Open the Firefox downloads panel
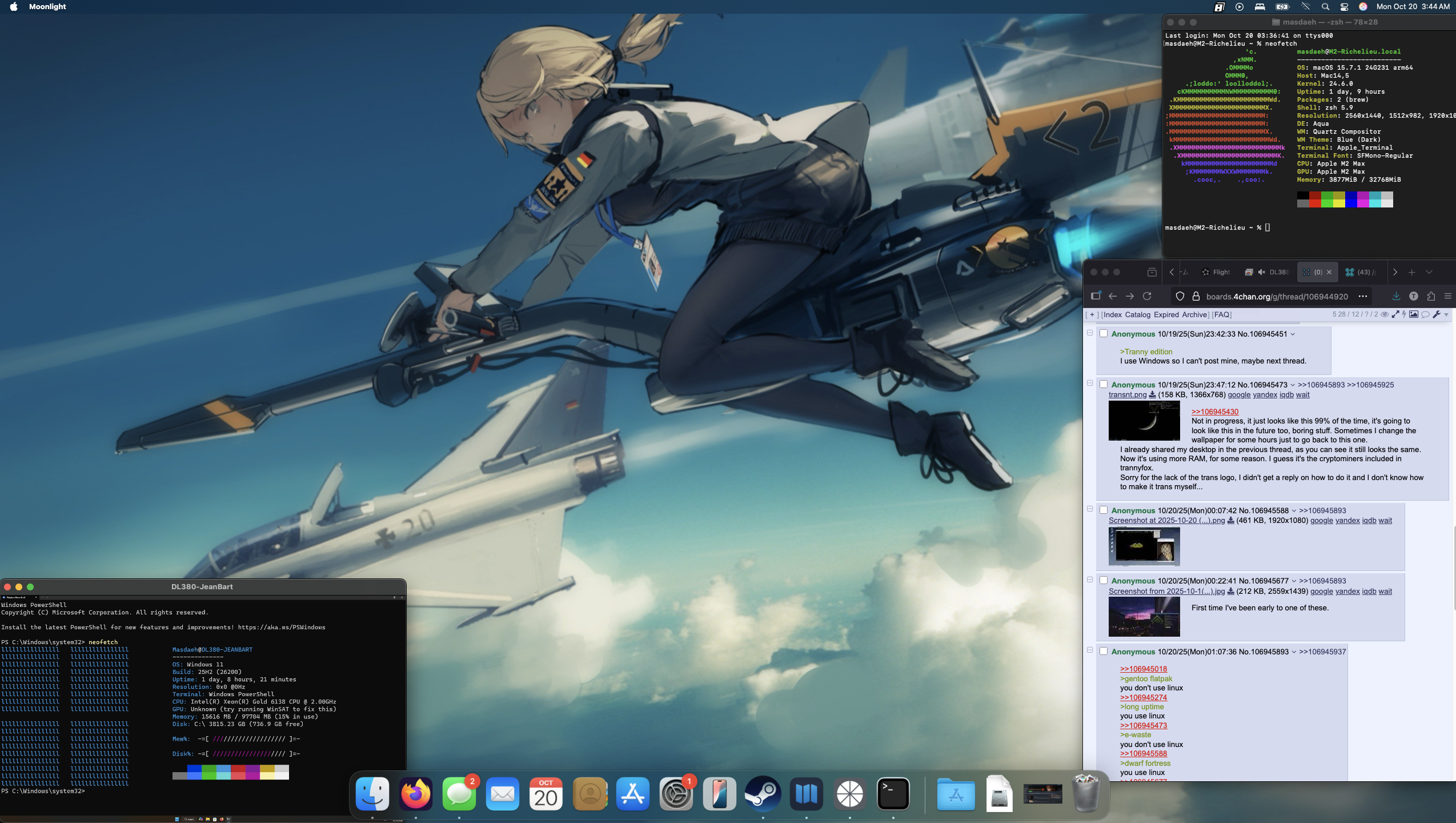 (1396, 296)
